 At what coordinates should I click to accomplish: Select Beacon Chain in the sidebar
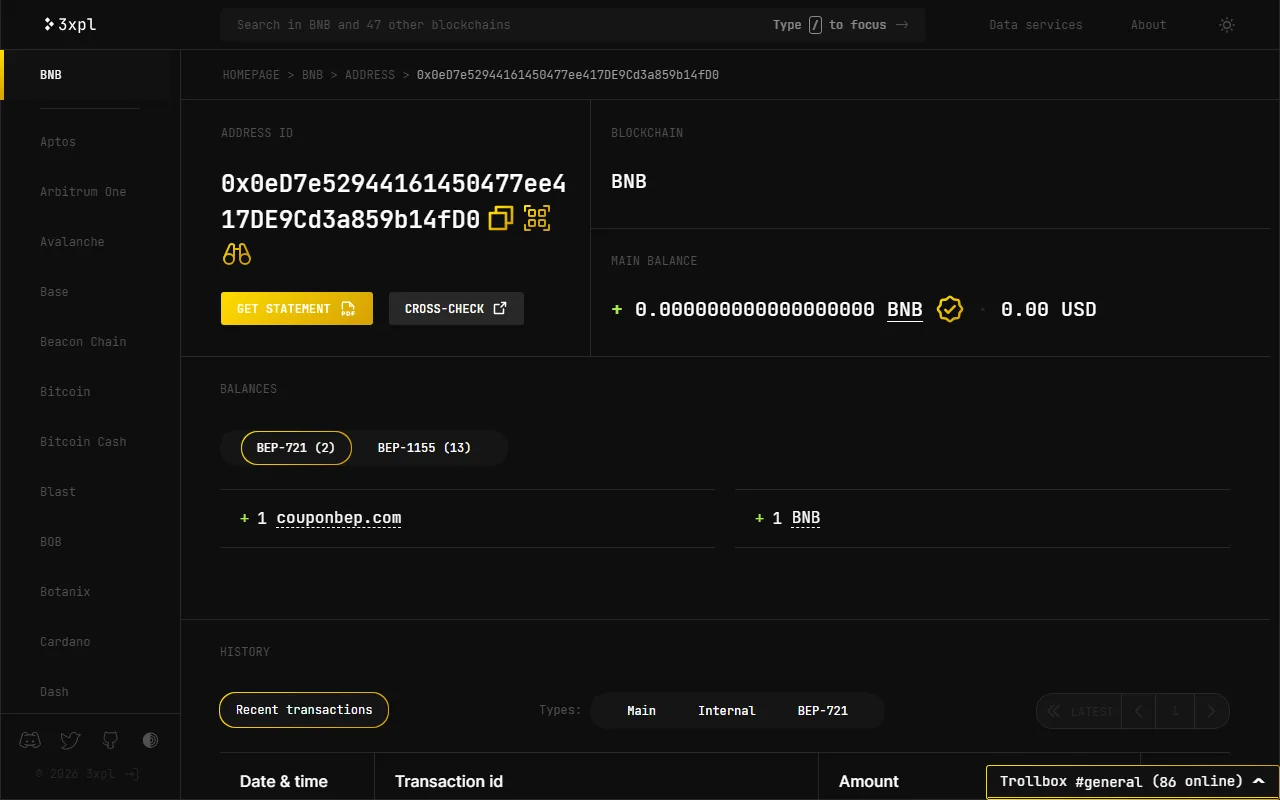point(83,342)
